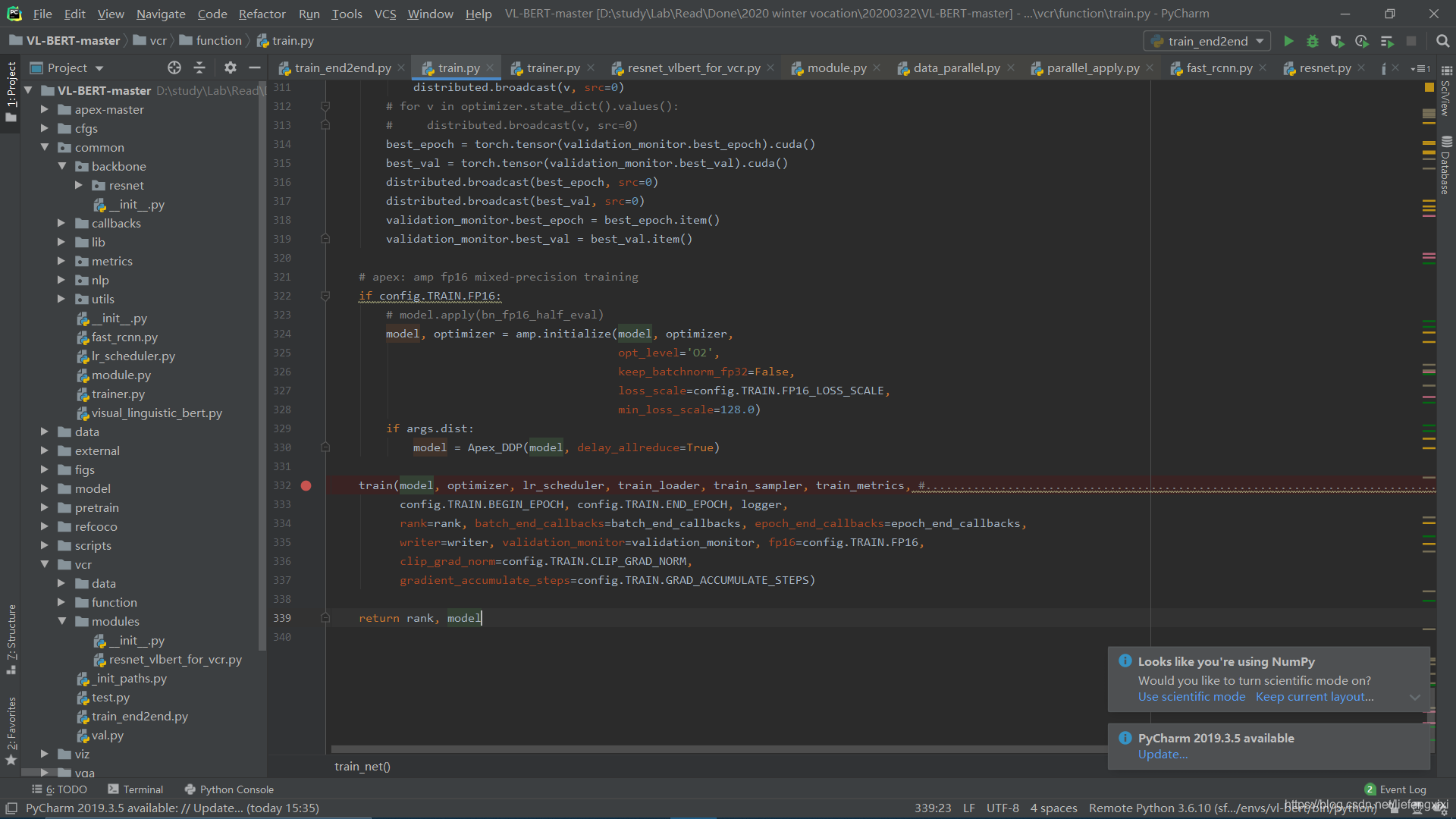Open Project panel settings gear
This screenshot has height=819, width=1456.
tap(231, 67)
